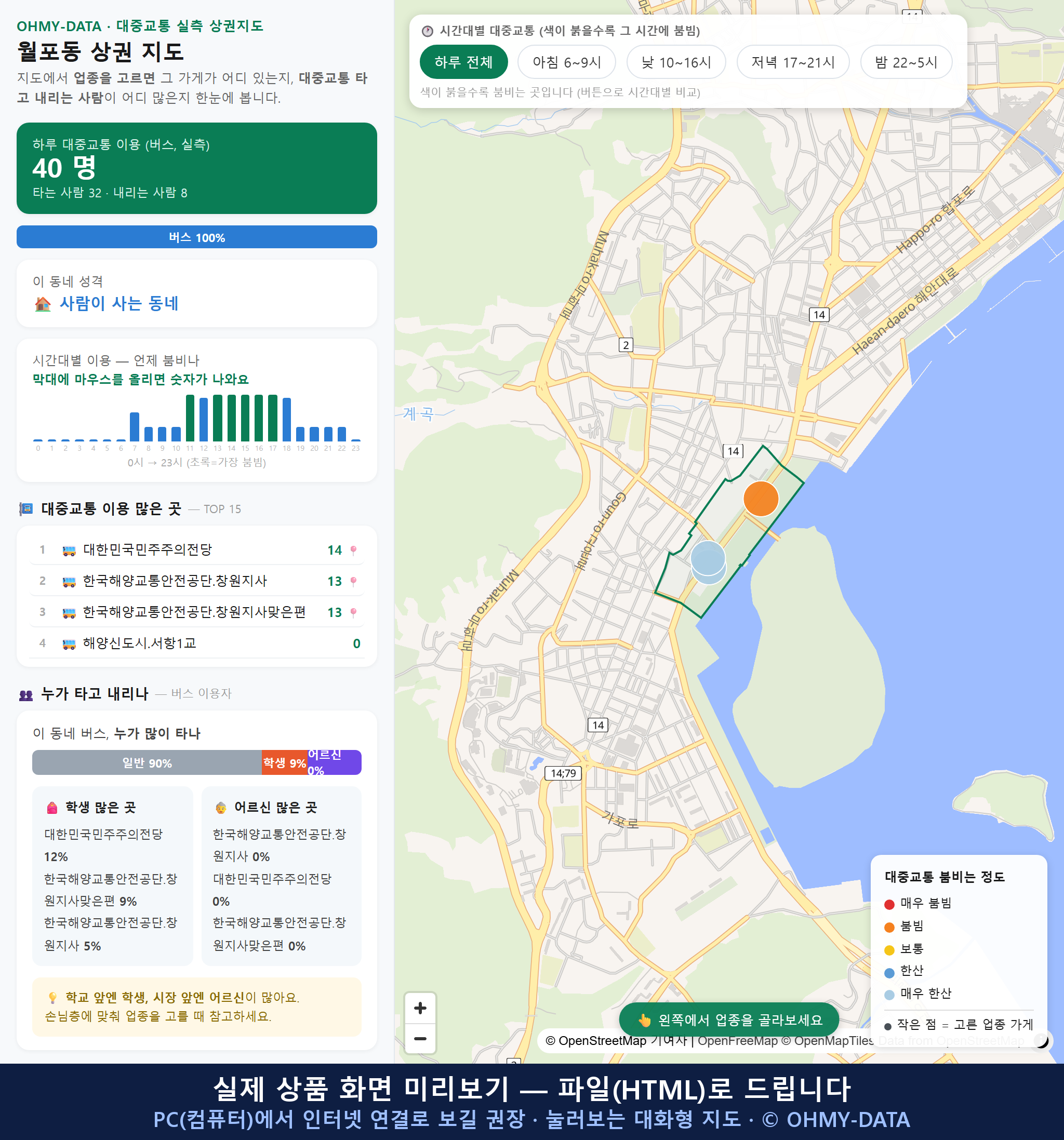The width and height of the screenshot is (1064, 1140).
Task: Click the route 2 marker on map
Action: pyautogui.click(x=626, y=345)
